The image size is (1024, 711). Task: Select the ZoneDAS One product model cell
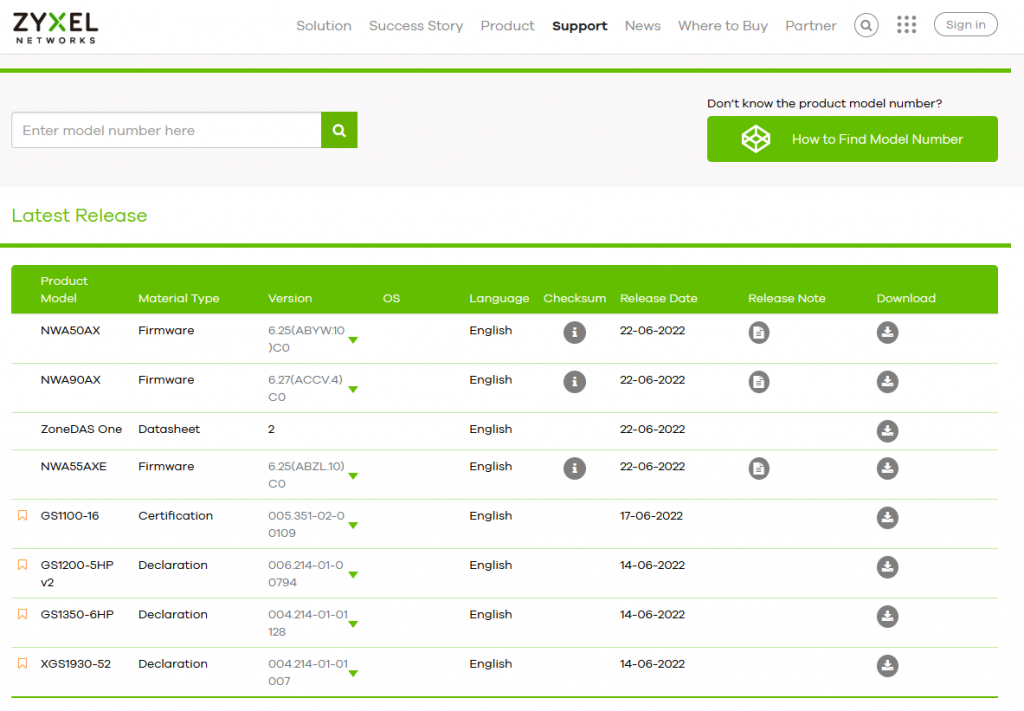click(82, 429)
